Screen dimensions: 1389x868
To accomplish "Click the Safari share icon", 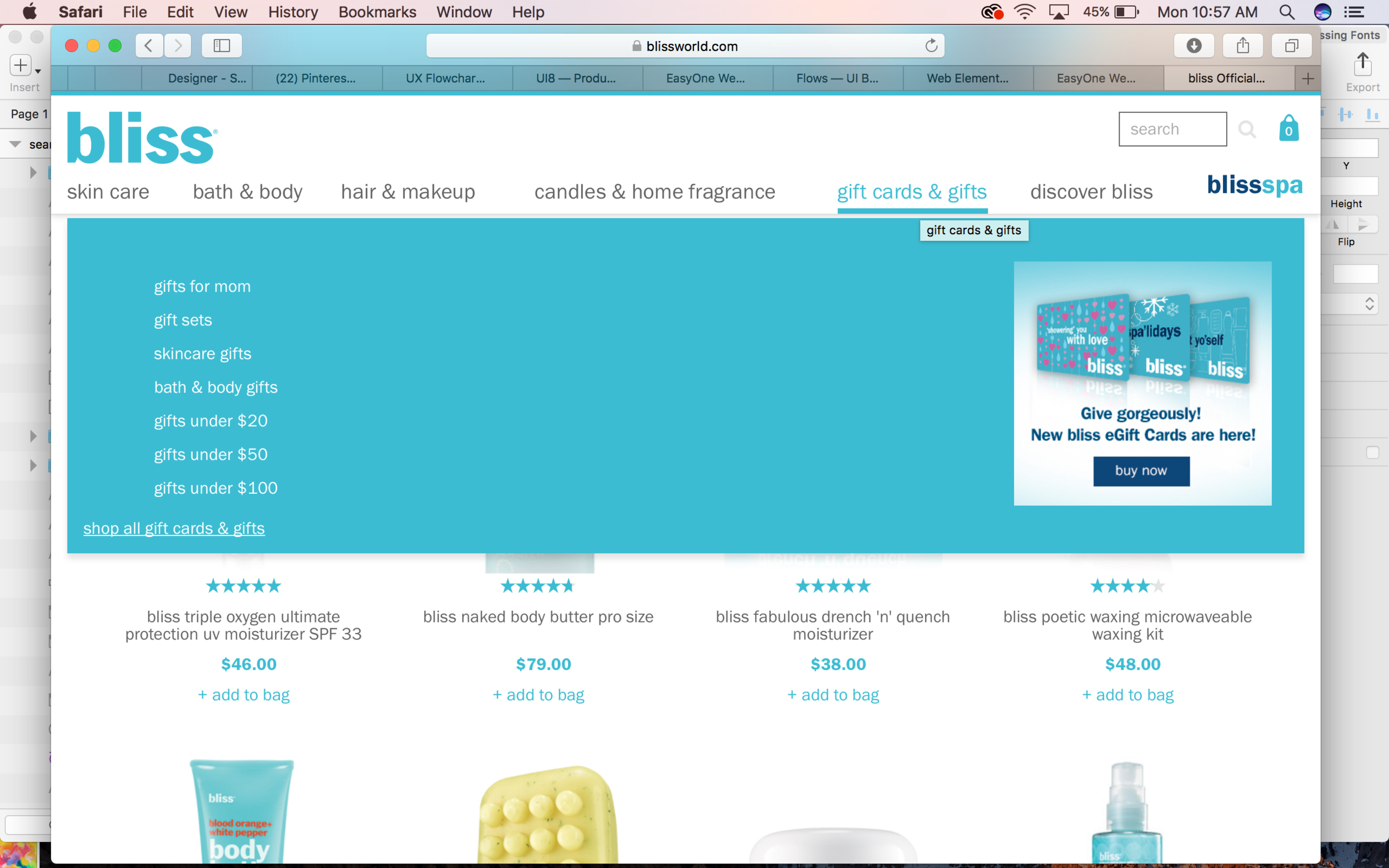I will click(x=1242, y=46).
